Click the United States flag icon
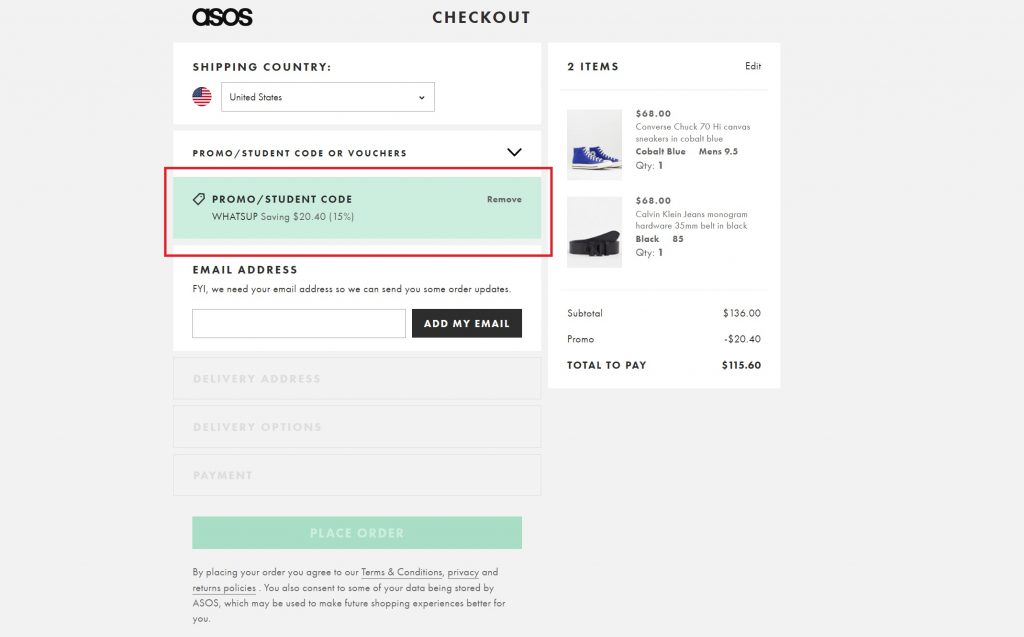This screenshot has height=637, width=1024. [x=202, y=97]
